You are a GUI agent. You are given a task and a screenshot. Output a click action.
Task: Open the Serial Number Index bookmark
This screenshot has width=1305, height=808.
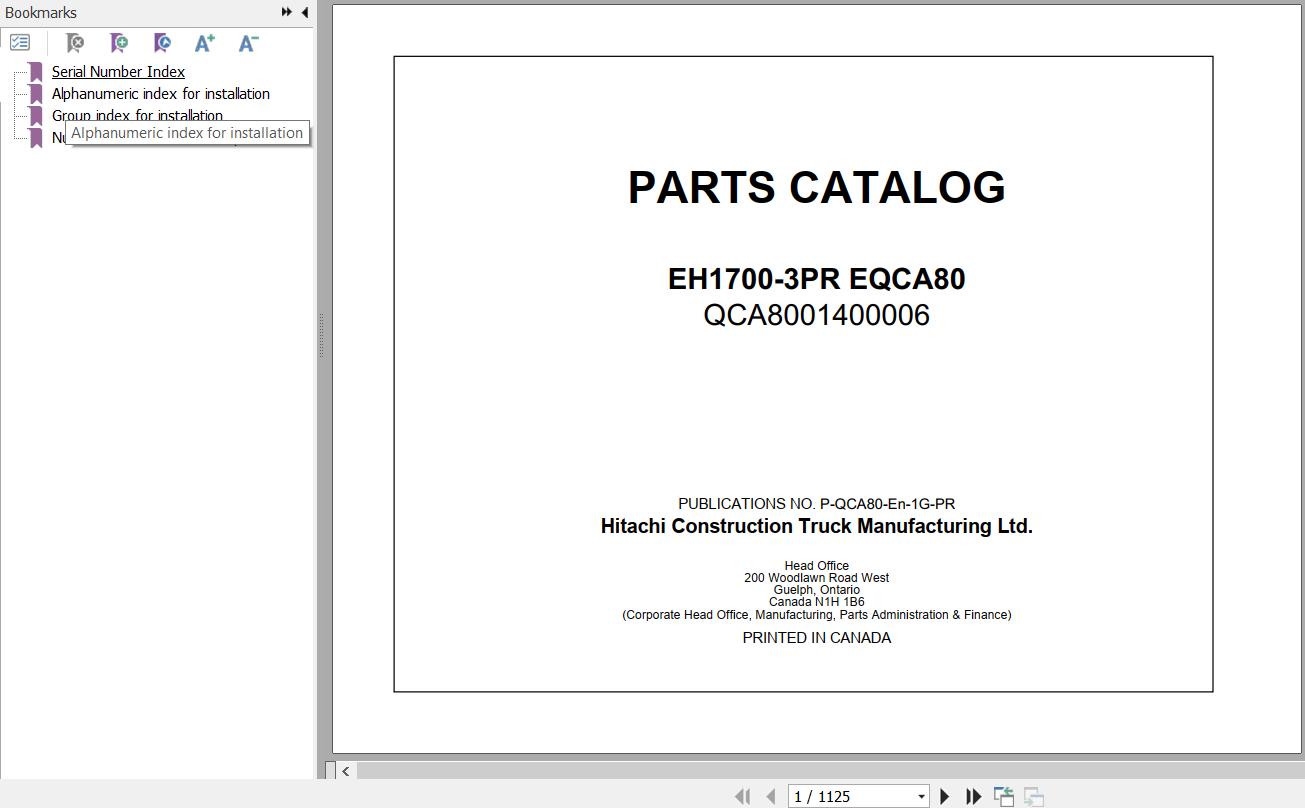pos(118,72)
